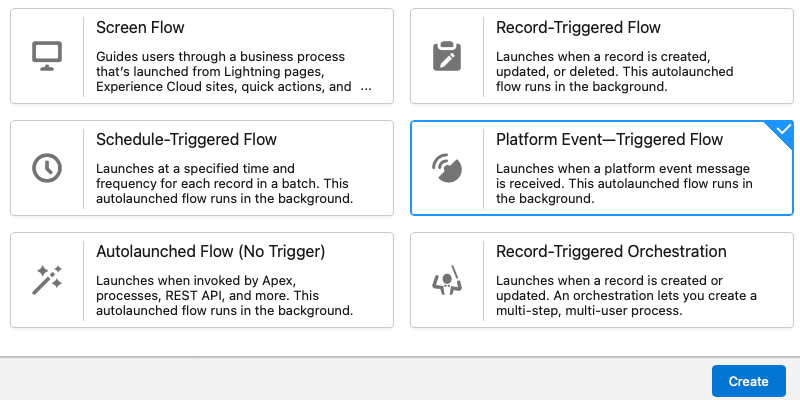
Task: Click the Record-Triggered Orchestration conductor icon
Action: tap(447, 280)
